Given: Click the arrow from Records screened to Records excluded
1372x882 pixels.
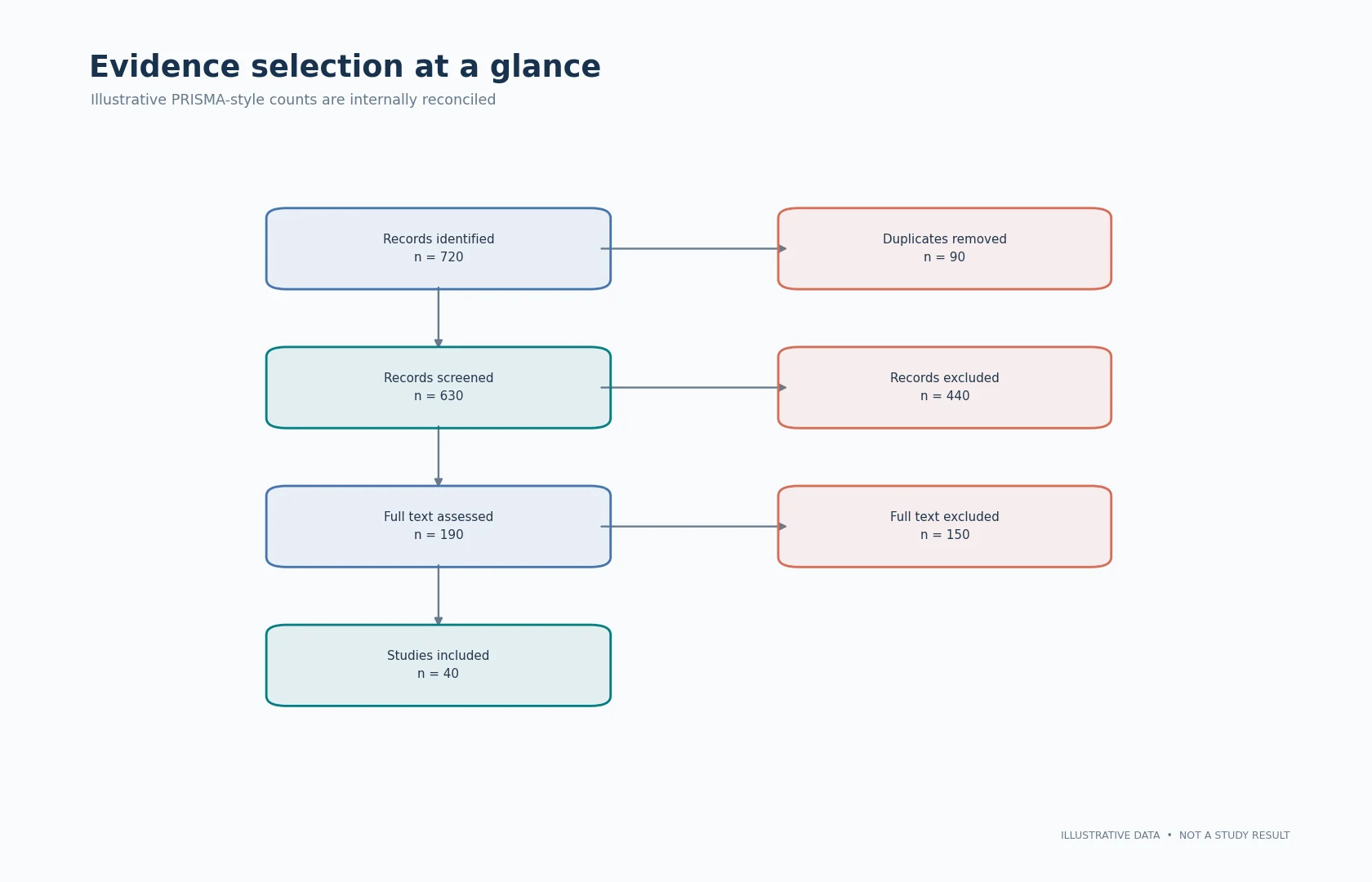Looking at the screenshot, I should click(694, 387).
